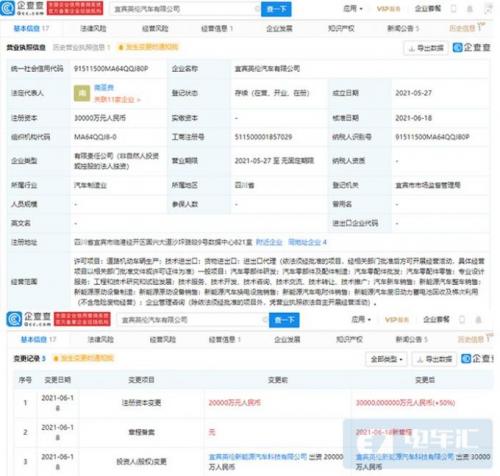This screenshot has width=500, height=476.
Task: Open the 应用 dropdown in the header above 变更记录
Action: point(361,319)
